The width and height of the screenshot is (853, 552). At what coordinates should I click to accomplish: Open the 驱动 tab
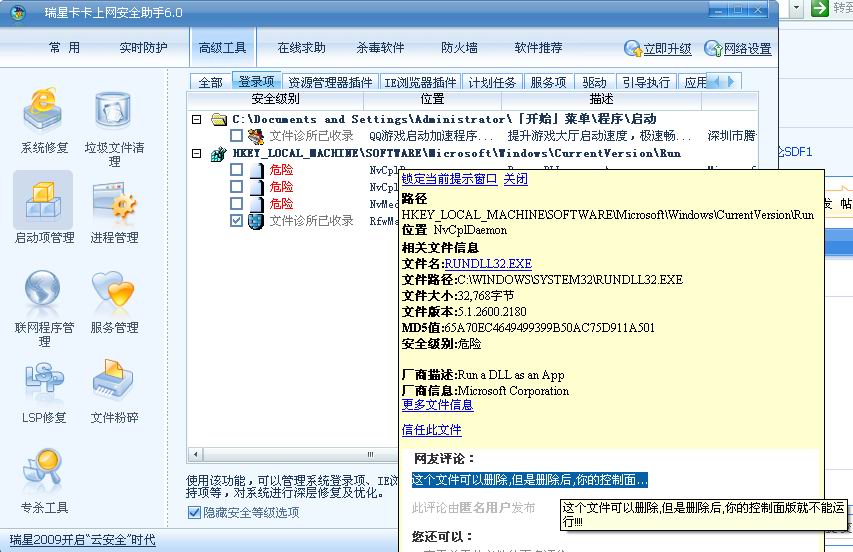click(594, 82)
